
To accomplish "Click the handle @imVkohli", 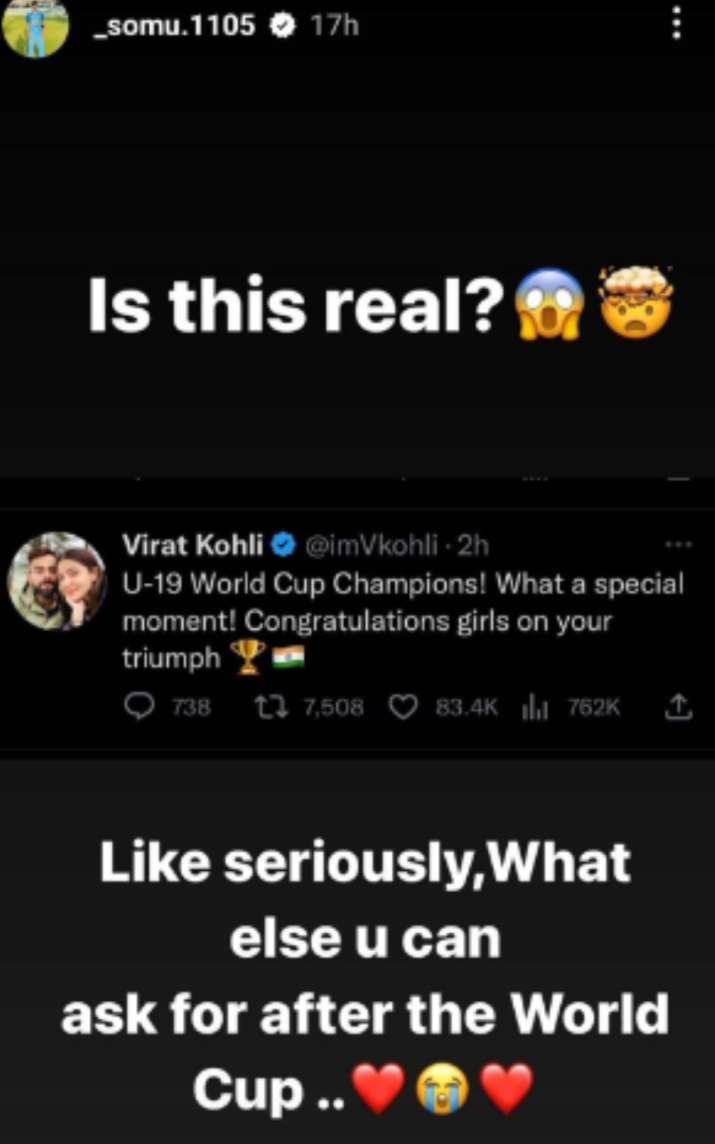I will pyautogui.click(x=375, y=545).
